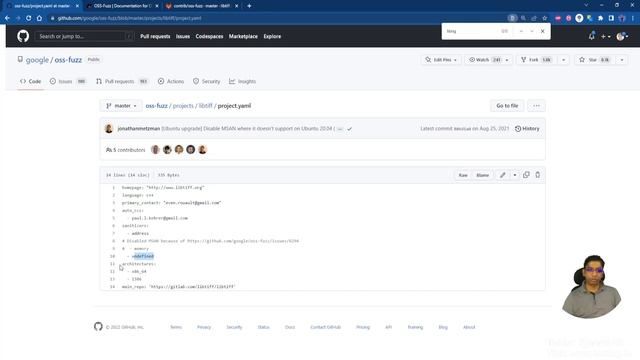Open the Pull requests repo tab
Viewport: 640px width, 360px height.
click(x=122, y=81)
